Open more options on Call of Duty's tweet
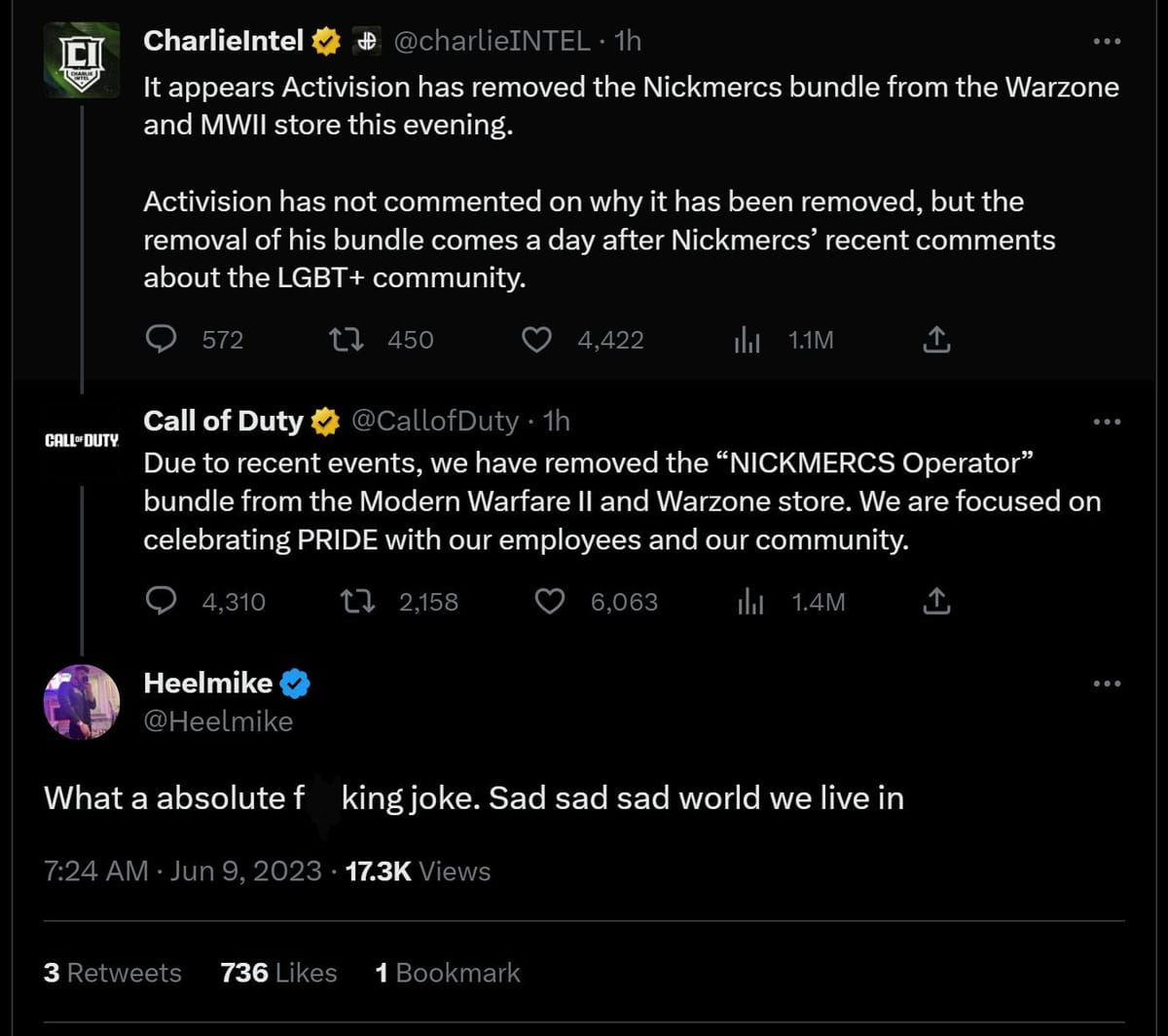This screenshot has width=1168, height=1036. coord(1106,420)
